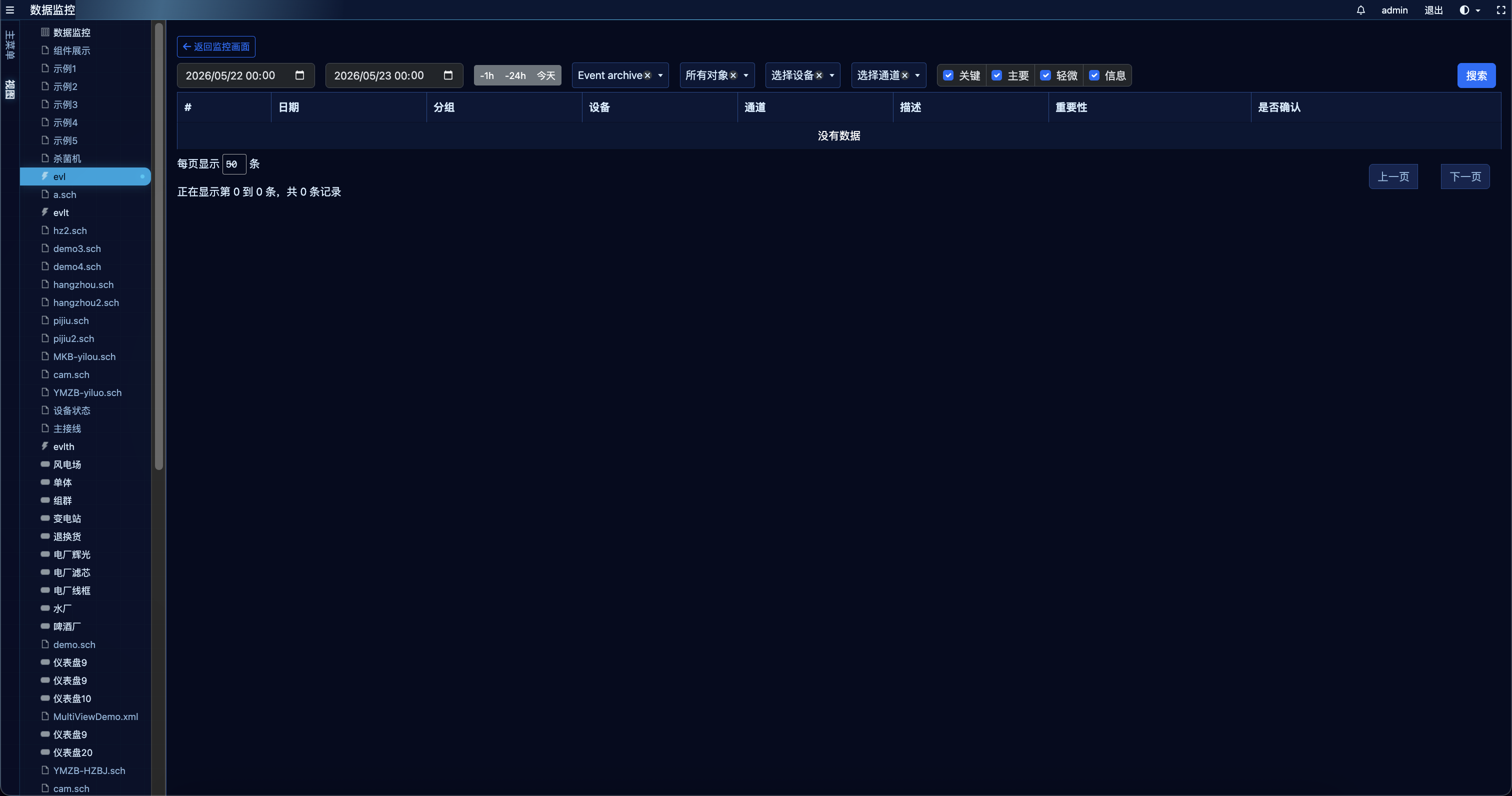Go to next page with 下一页

tap(1465, 176)
